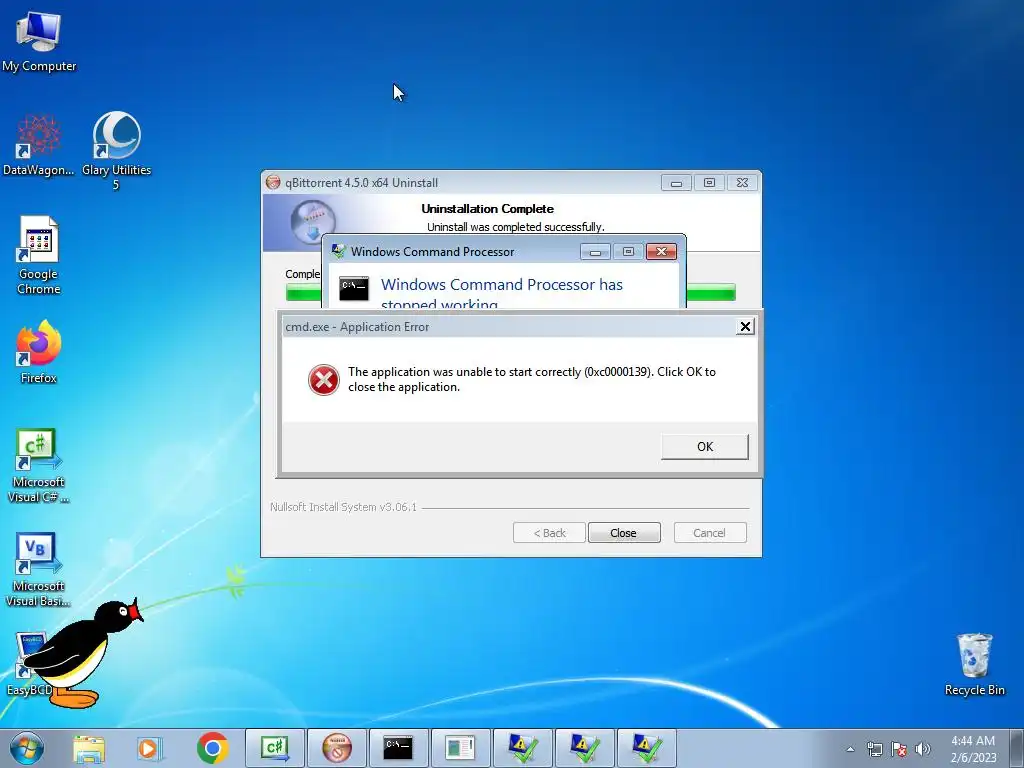1024x768 pixels.
Task: Switch to qBittorrent uninstaller taskbar item
Action: point(337,748)
